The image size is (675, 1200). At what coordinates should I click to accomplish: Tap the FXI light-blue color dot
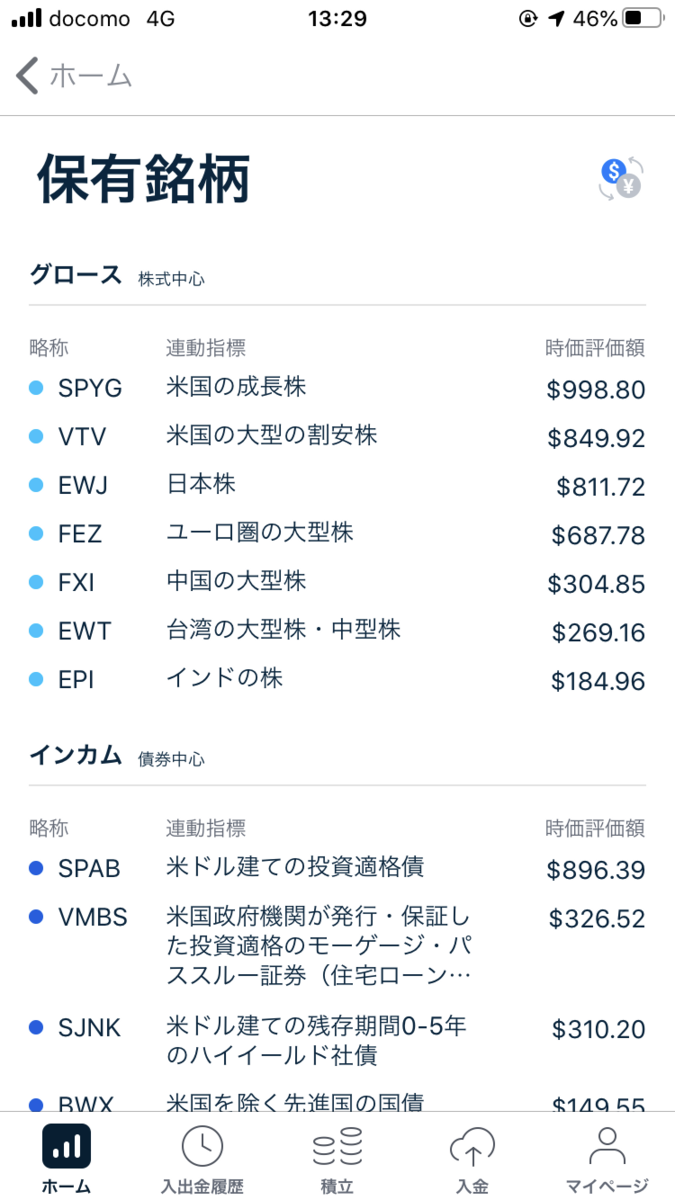37,583
